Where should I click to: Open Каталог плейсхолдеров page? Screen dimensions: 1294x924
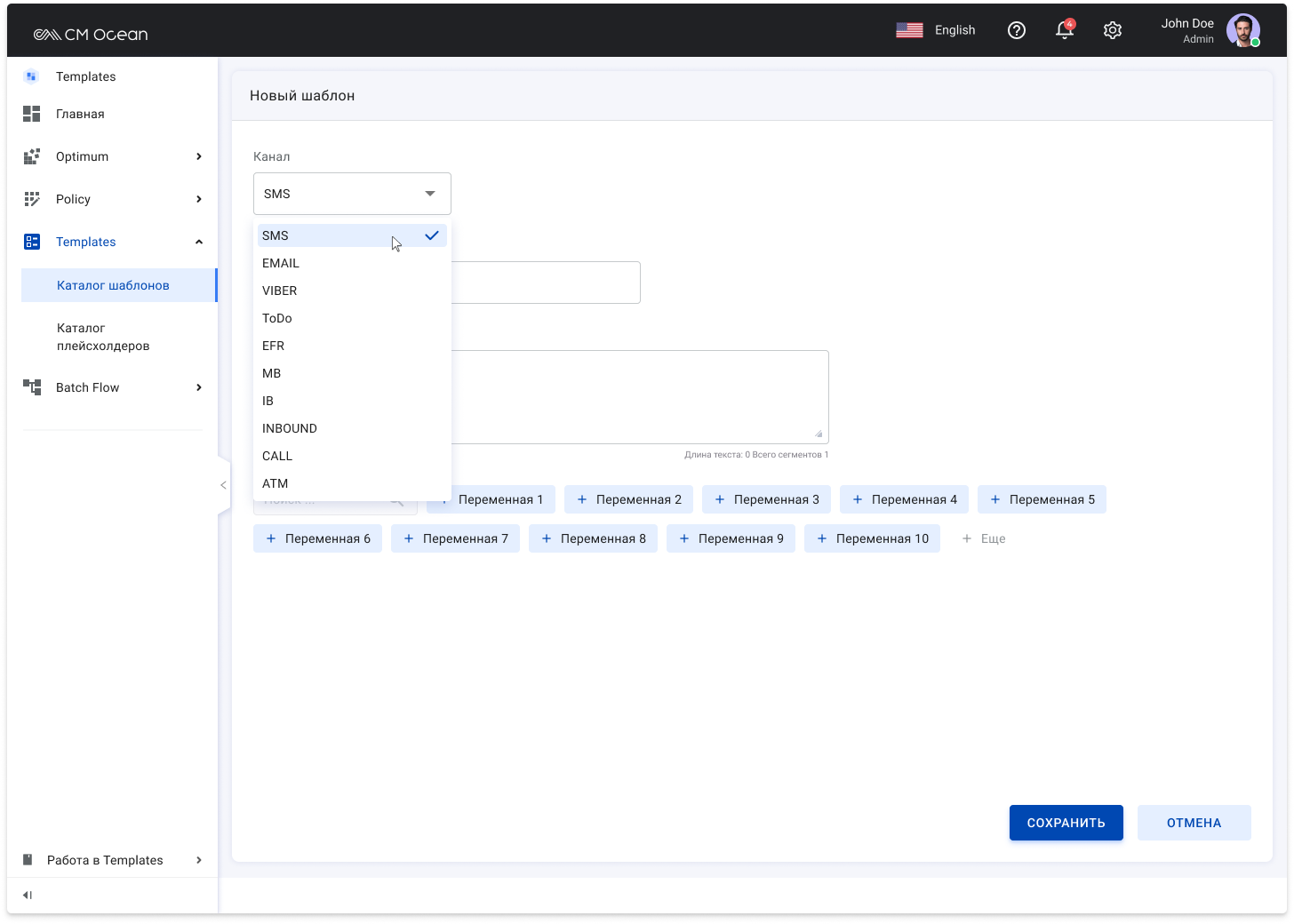pos(103,337)
